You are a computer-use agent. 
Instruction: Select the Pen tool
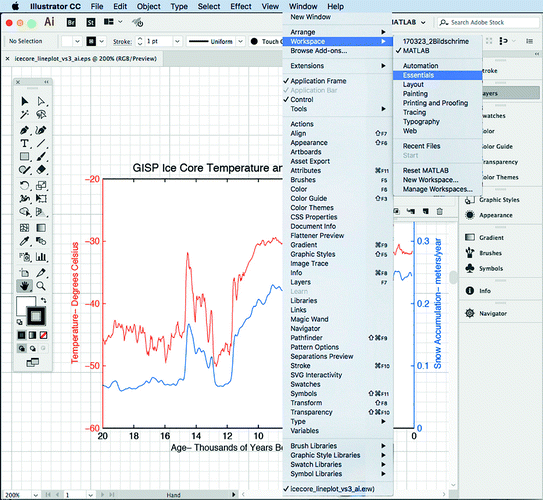(24, 130)
